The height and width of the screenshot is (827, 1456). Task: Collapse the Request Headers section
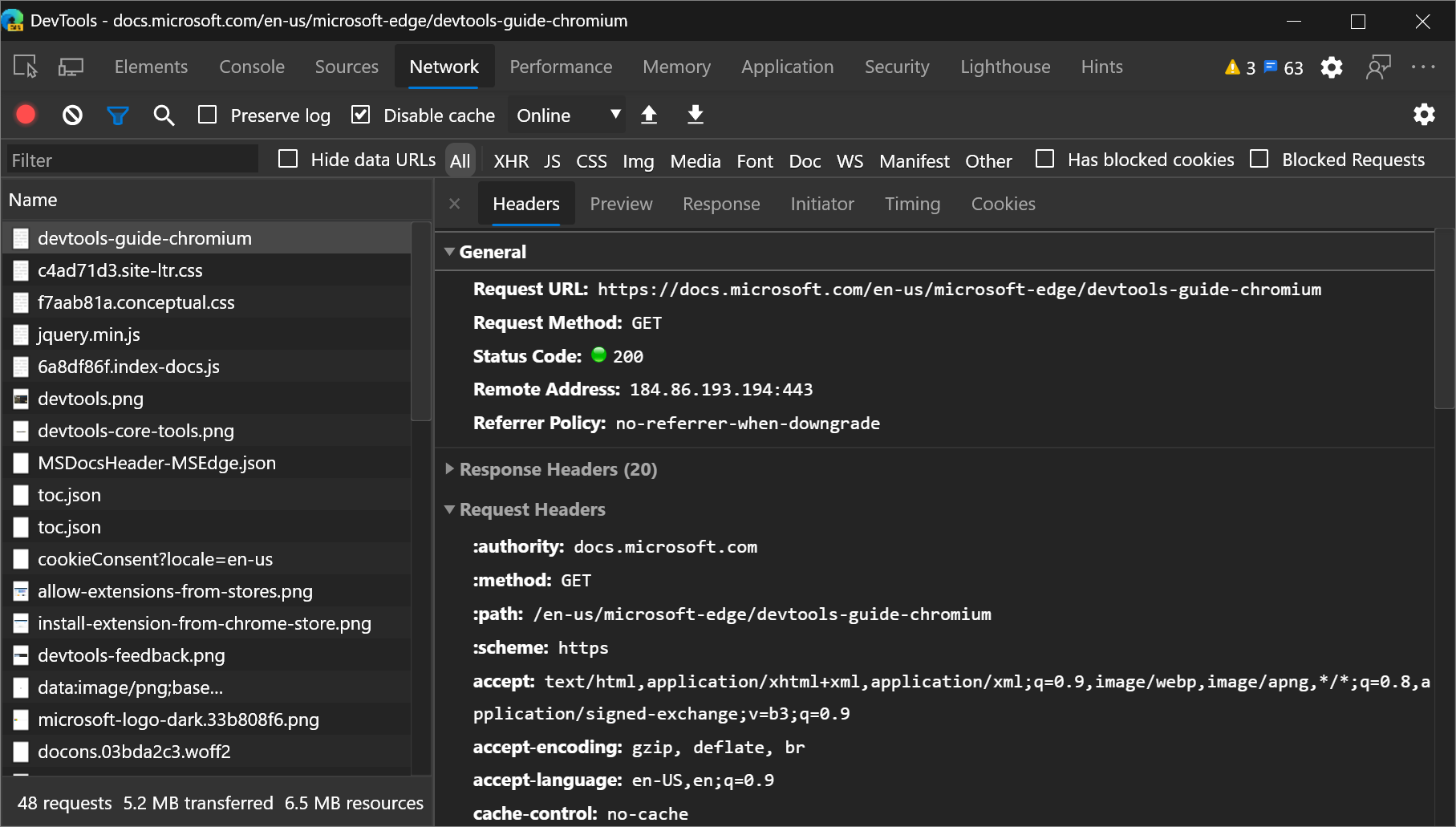[449, 509]
